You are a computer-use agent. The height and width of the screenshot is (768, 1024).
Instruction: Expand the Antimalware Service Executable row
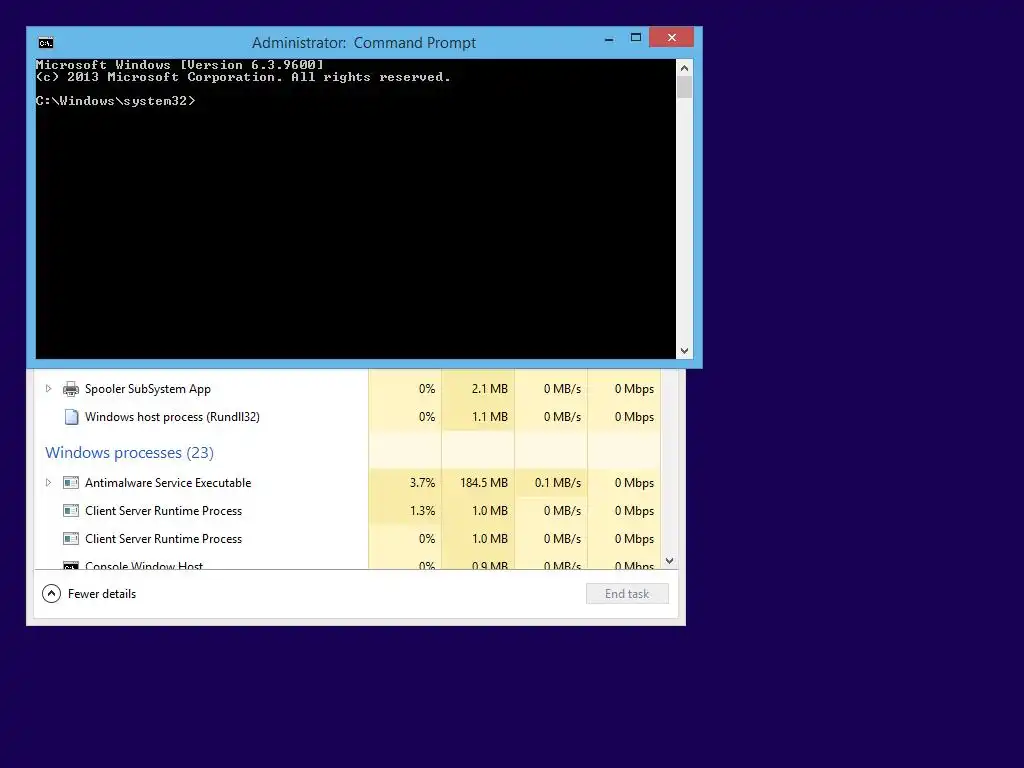click(48, 483)
